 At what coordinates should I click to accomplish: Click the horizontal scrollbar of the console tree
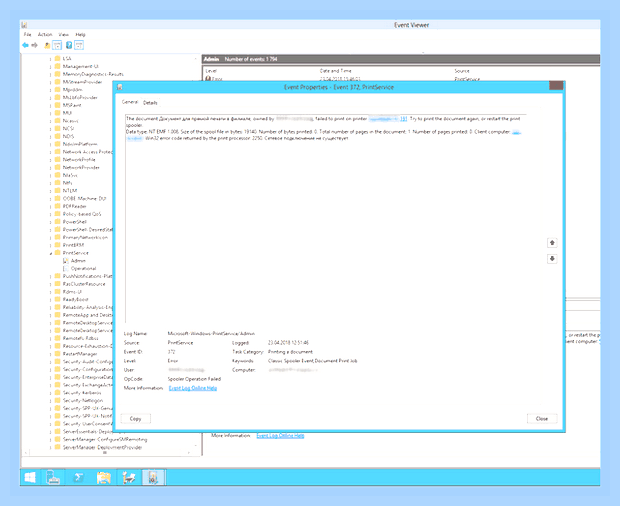click(105, 453)
